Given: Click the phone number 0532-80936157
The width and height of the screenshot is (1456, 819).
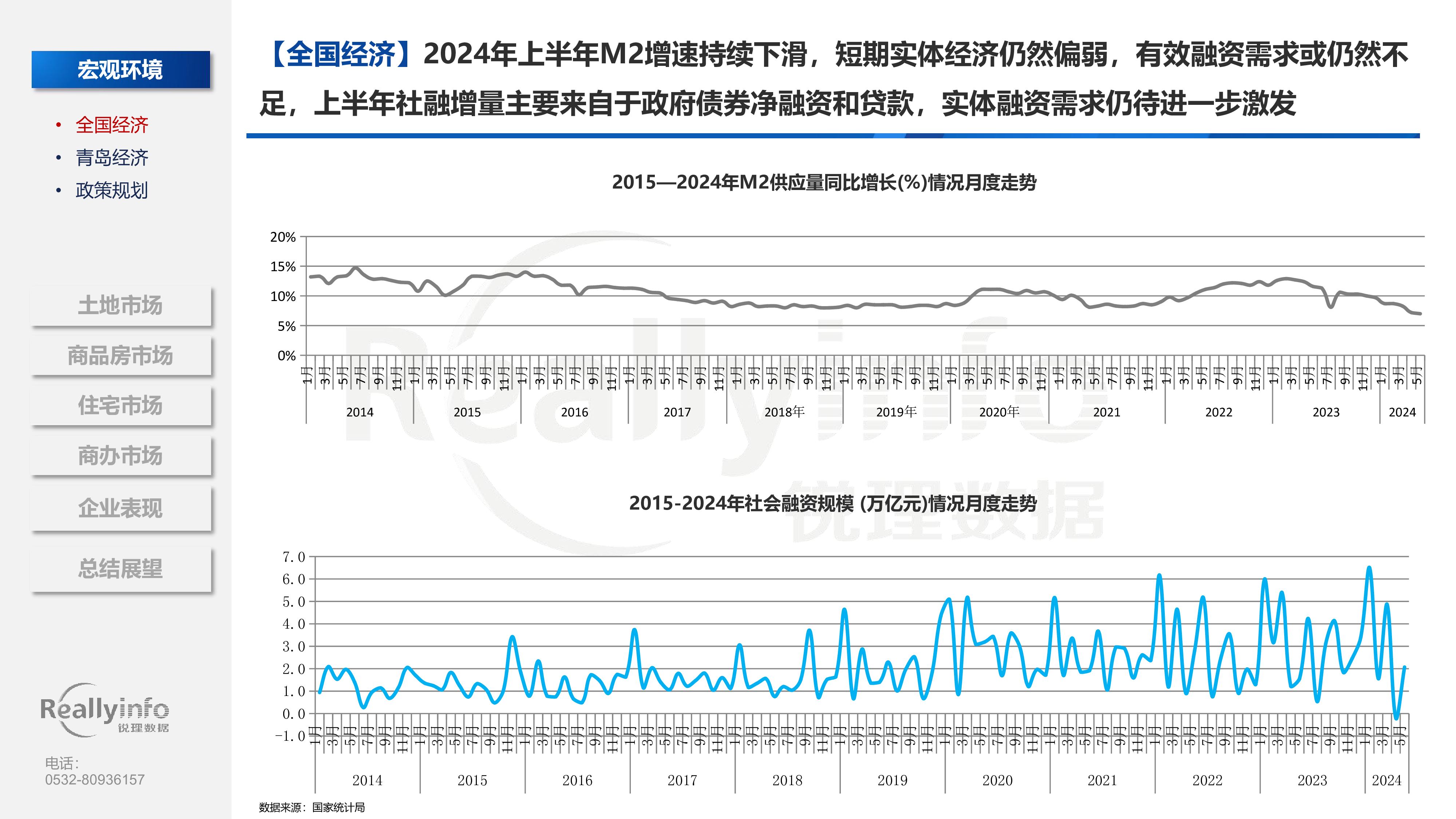Looking at the screenshot, I should pyautogui.click(x=95, y=779).
